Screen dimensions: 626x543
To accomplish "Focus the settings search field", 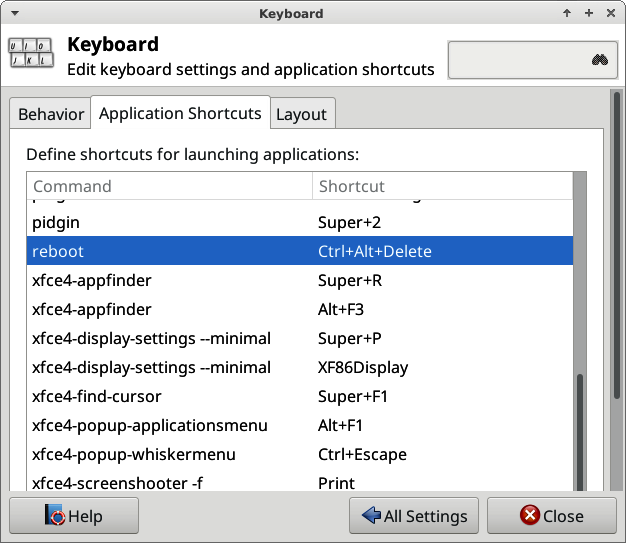I will tap(533, 60).
